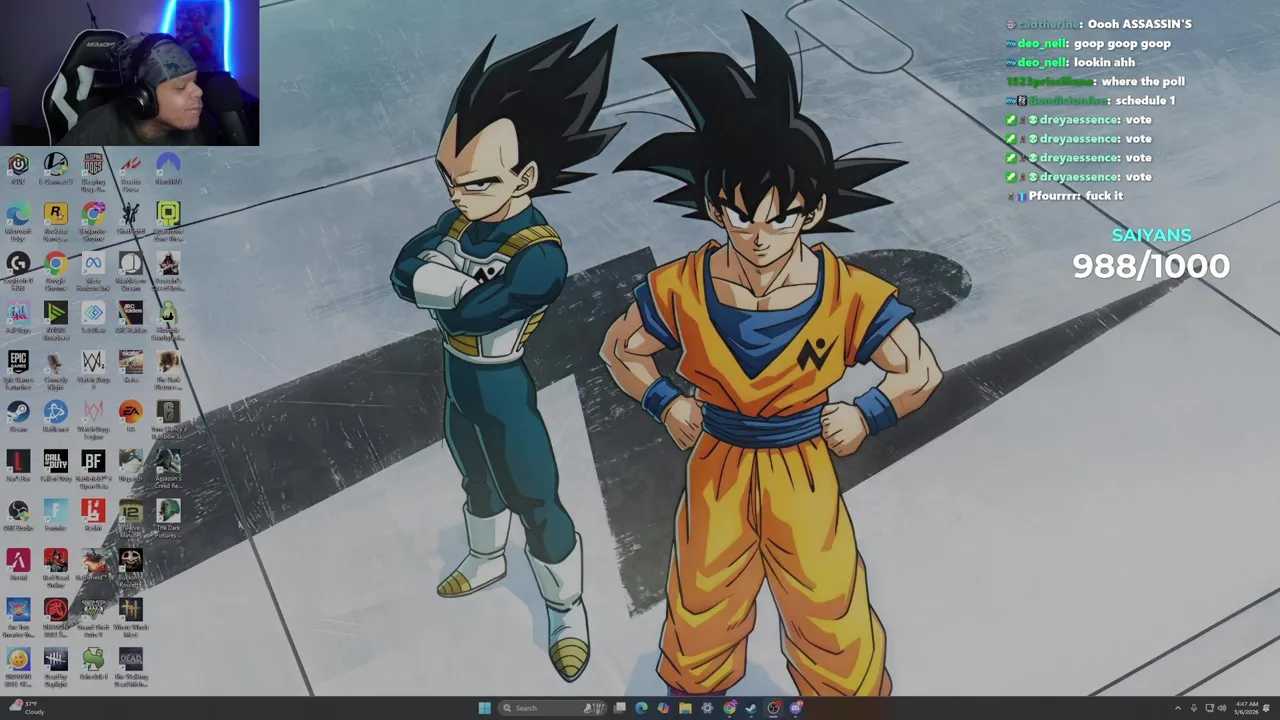The width and height of the screenshot is (1280, 720).
Task: Launch the Watch Dogs Legion shortcut
Action: point(93,418)
